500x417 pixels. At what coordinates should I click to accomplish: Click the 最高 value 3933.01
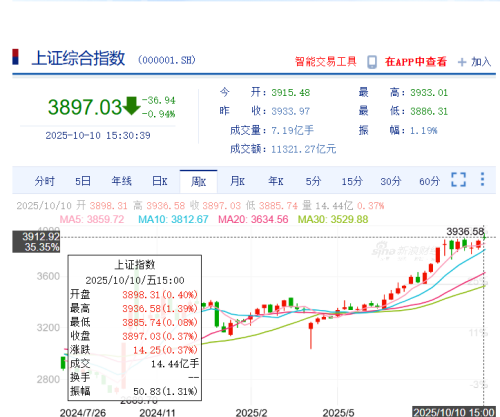click(x=429, y=93)
